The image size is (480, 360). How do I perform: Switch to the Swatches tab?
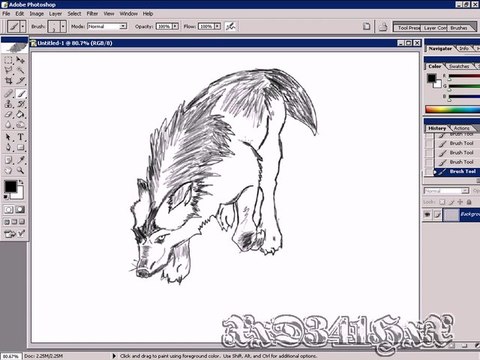(459, 66)
